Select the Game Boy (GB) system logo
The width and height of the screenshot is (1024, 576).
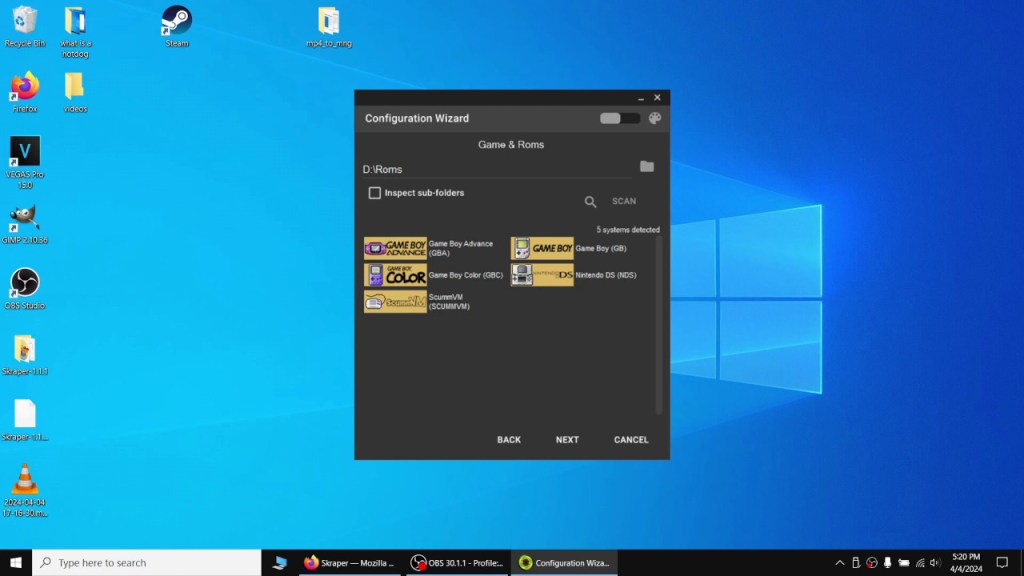click(542, 249)
